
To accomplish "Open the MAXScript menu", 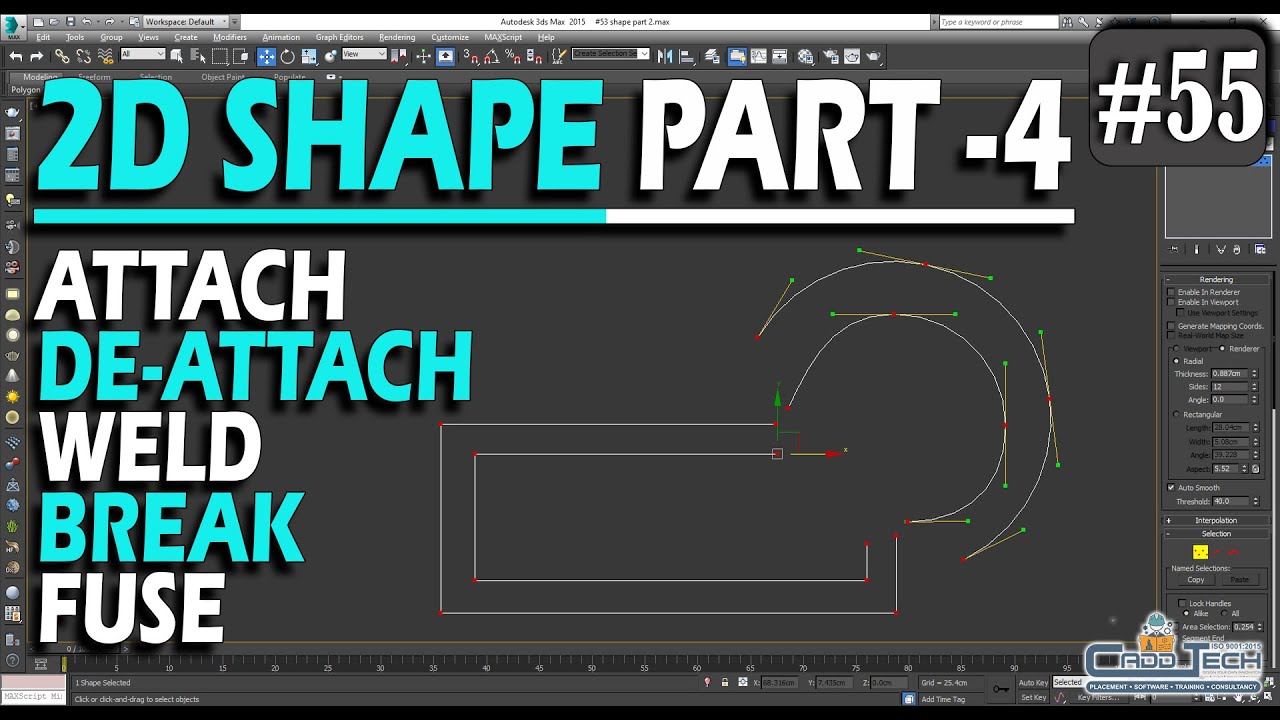I will [503, 37].
